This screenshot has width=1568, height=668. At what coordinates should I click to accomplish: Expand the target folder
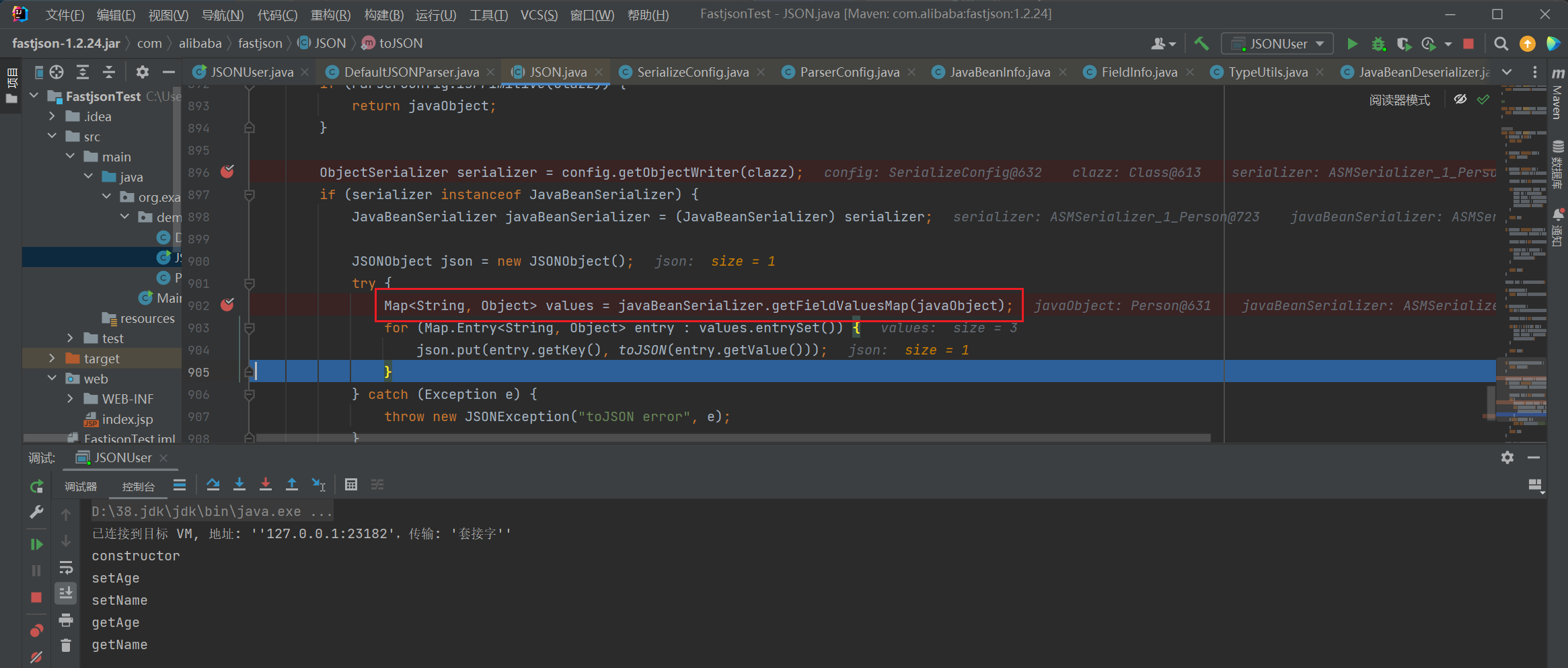52,359
